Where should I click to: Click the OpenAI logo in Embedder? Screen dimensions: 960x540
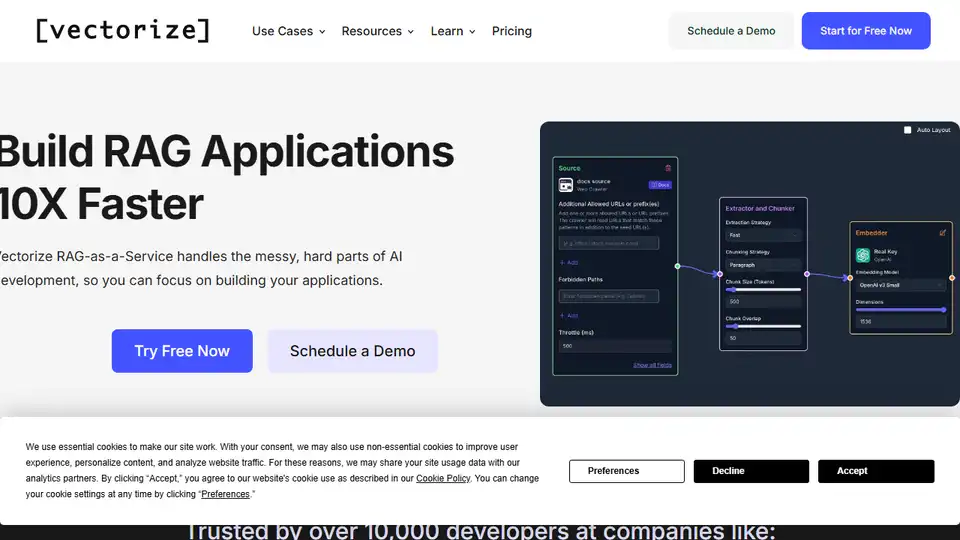coord(863,255)
